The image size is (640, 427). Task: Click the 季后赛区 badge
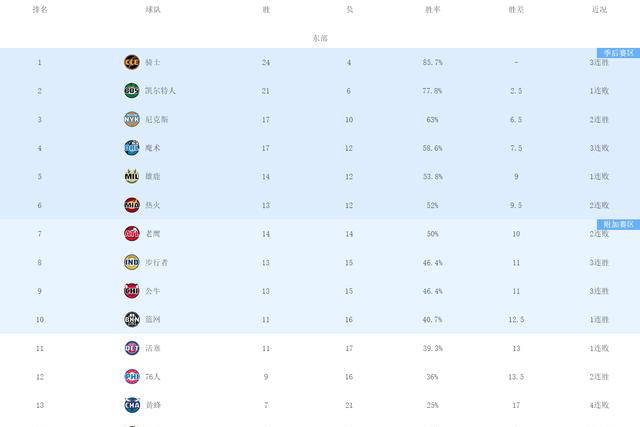coord(618,52)
